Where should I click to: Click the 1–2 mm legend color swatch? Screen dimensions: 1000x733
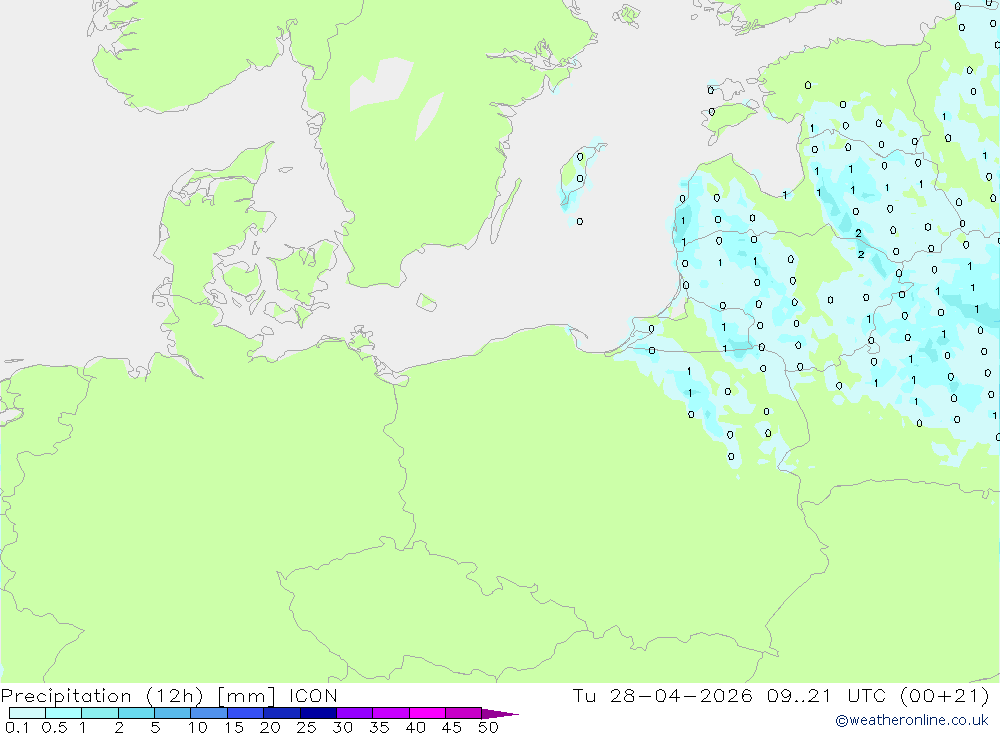[x=100, y=713]
